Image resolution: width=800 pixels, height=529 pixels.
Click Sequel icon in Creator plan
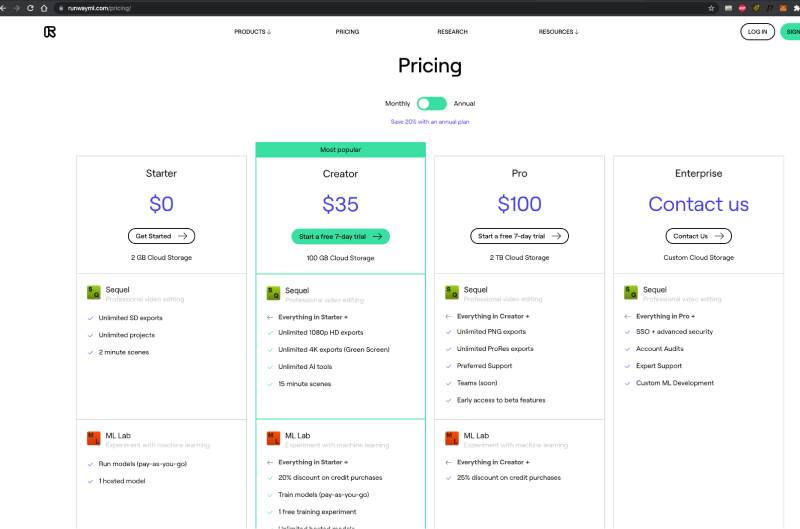click(273, 293)
